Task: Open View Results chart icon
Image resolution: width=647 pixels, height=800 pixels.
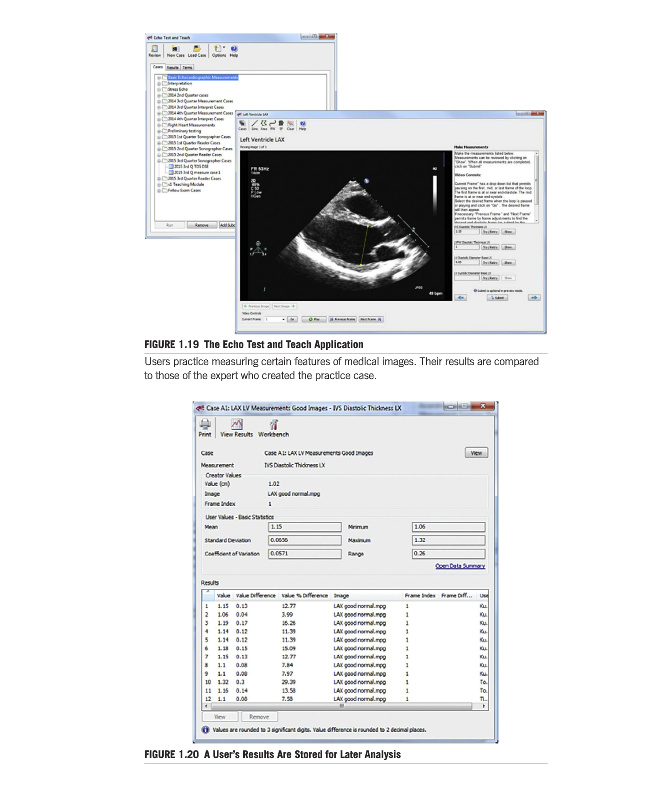Action: (x=236, y=426)
